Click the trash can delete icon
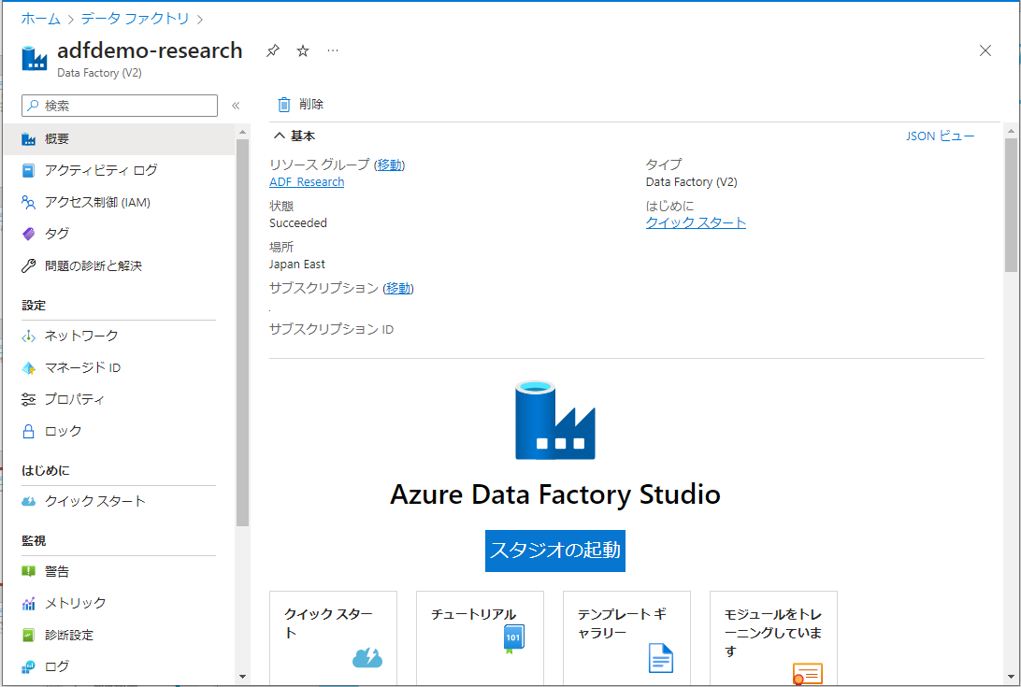The image size is (1021, 687). click(x=284, y=104)
